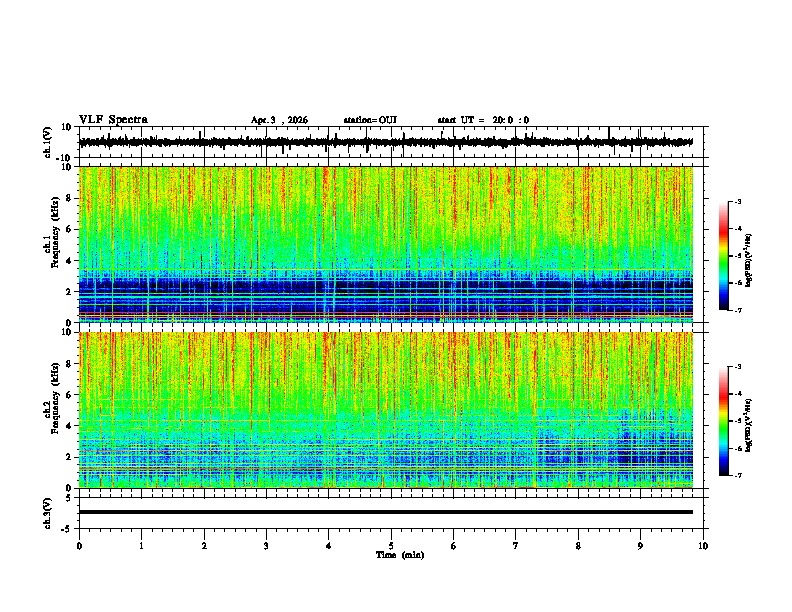
Task: Click time axis tick label "0"
Action: click(79, 546)
